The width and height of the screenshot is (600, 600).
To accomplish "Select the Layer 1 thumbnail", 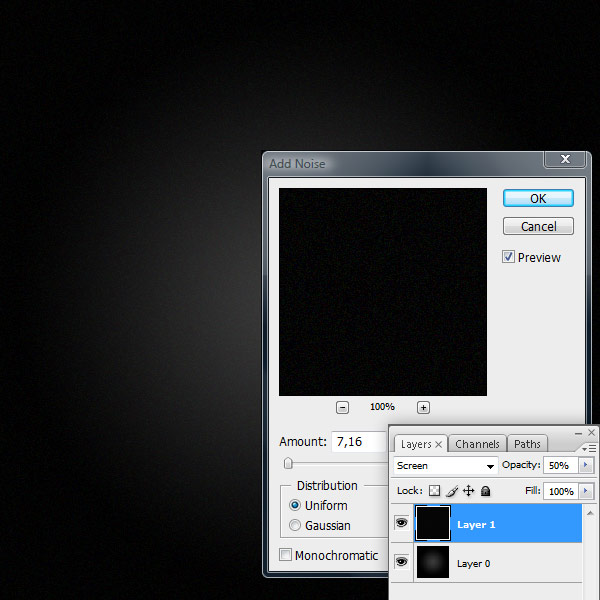I will (x=433, y=523).
